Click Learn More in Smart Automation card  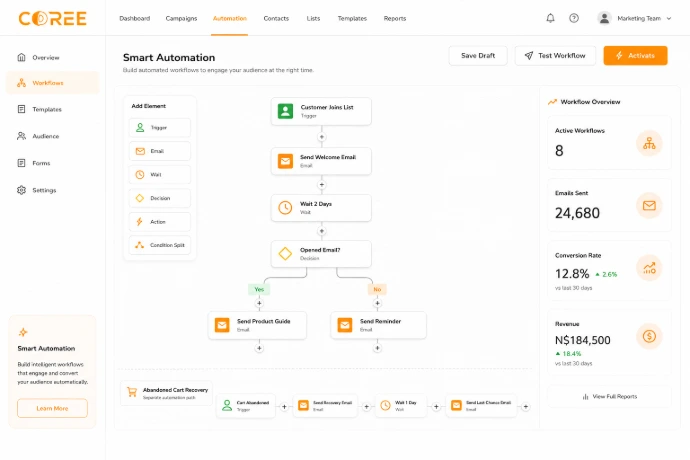point(52,408)
